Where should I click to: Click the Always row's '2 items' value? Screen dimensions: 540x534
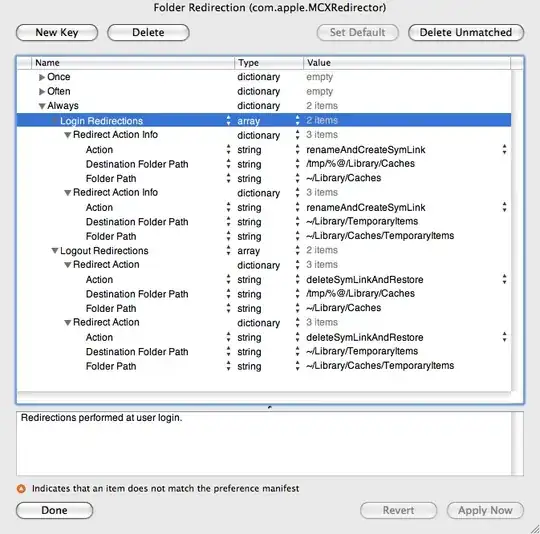322,106
